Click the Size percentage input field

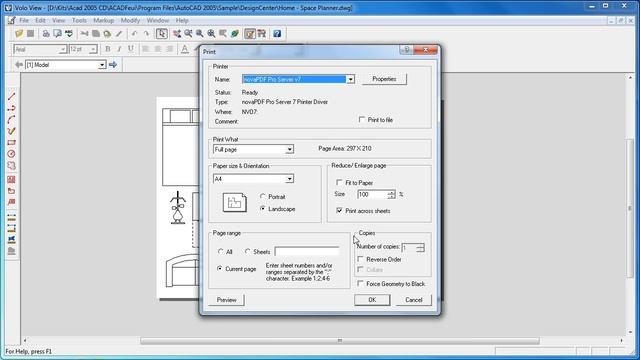[372, 194]
